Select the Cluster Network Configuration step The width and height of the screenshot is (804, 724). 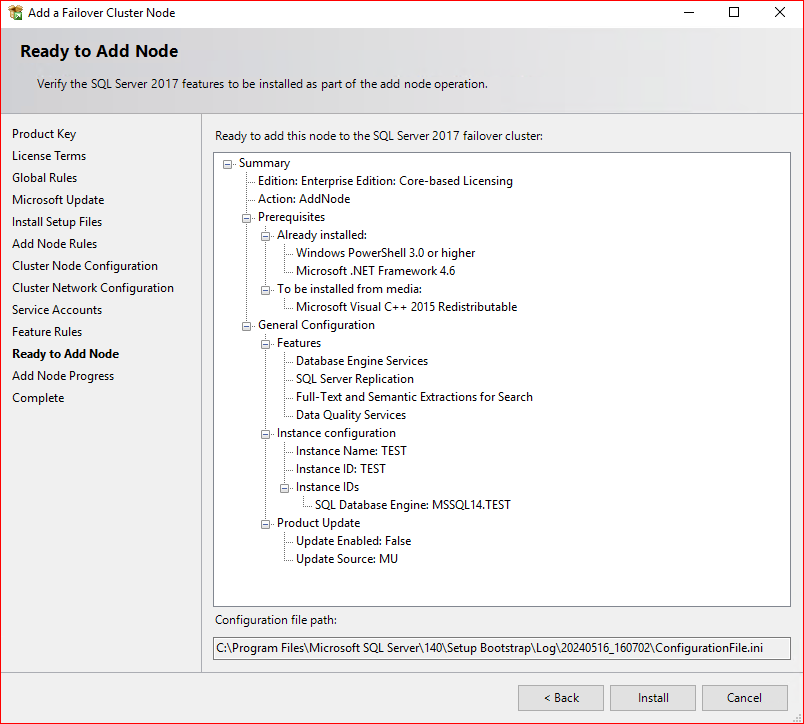point(93,288)
